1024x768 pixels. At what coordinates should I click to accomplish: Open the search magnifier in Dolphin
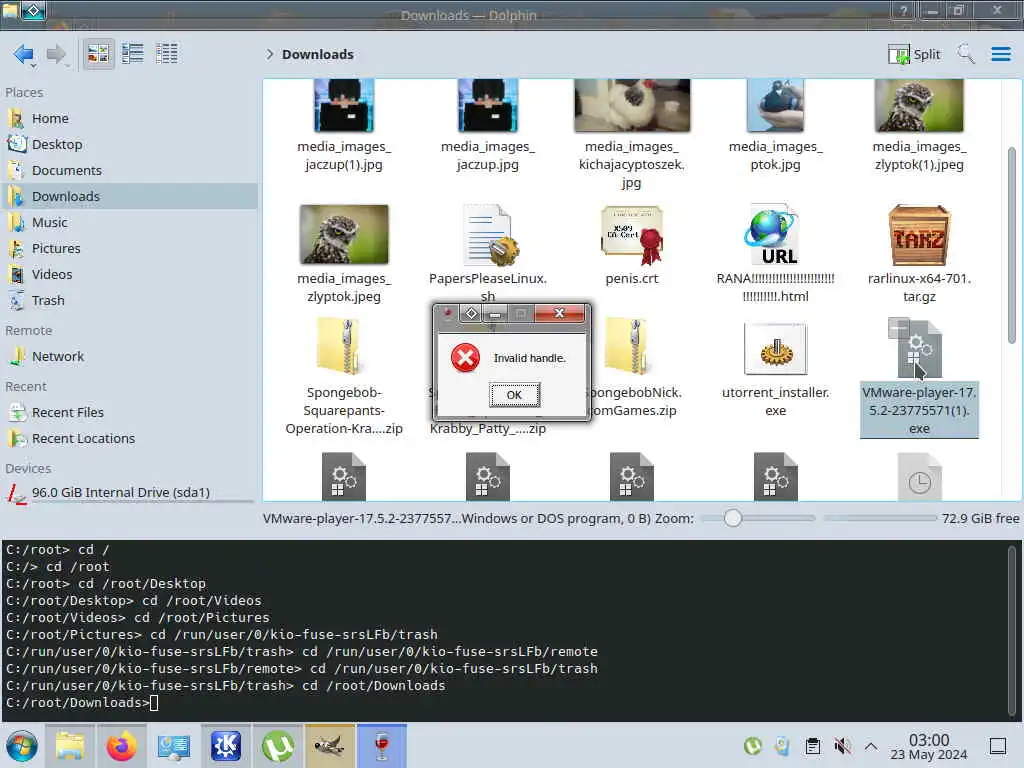point(965,54)
